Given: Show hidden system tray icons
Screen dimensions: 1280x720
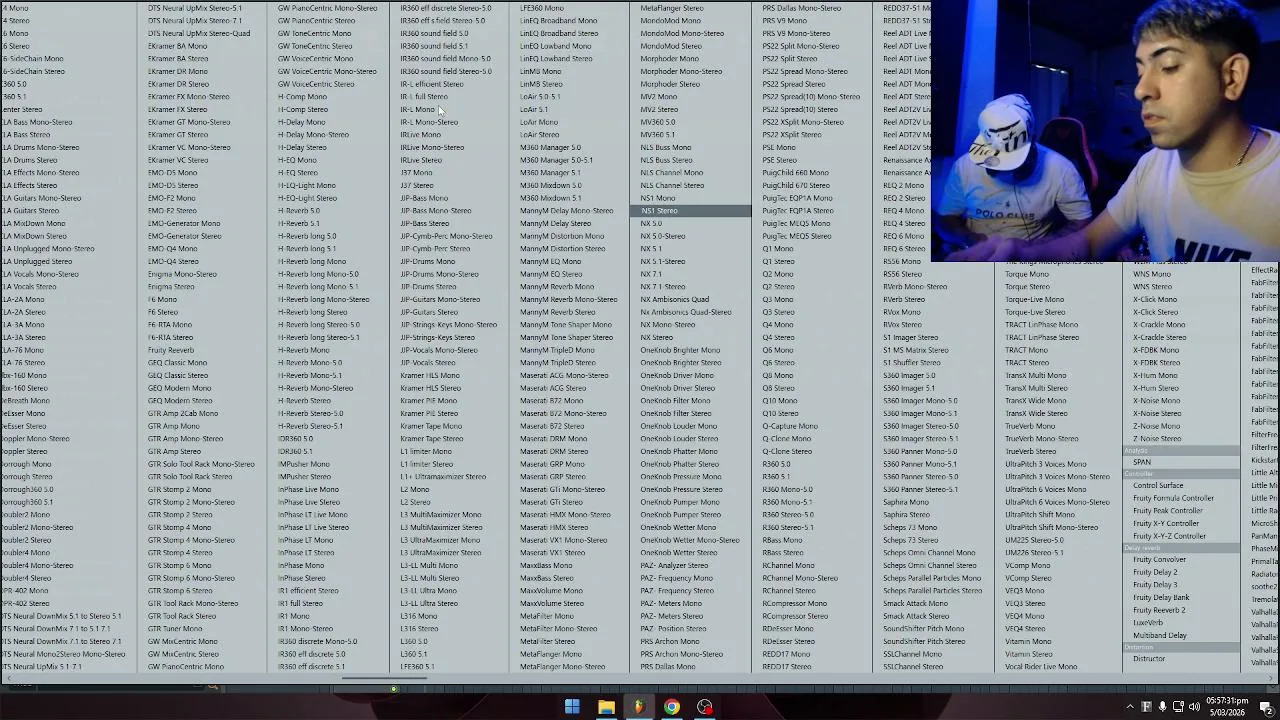Looking at the screenshot, I should (1130, 707).
